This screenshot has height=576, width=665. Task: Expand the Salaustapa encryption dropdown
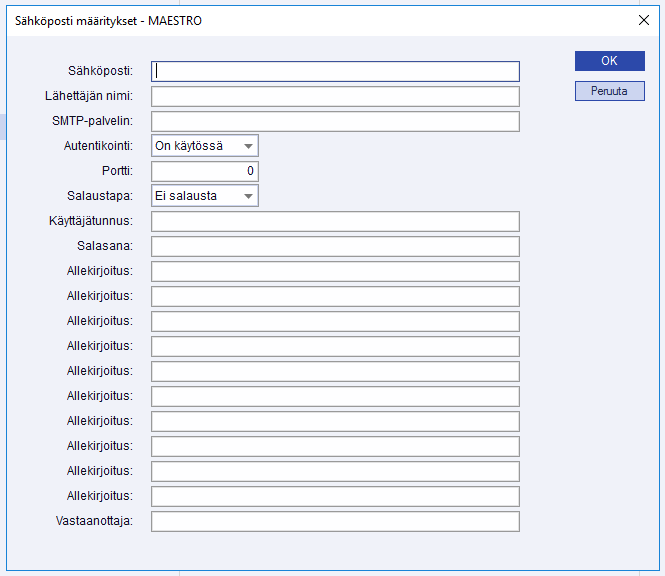click(x=205, y=196)
